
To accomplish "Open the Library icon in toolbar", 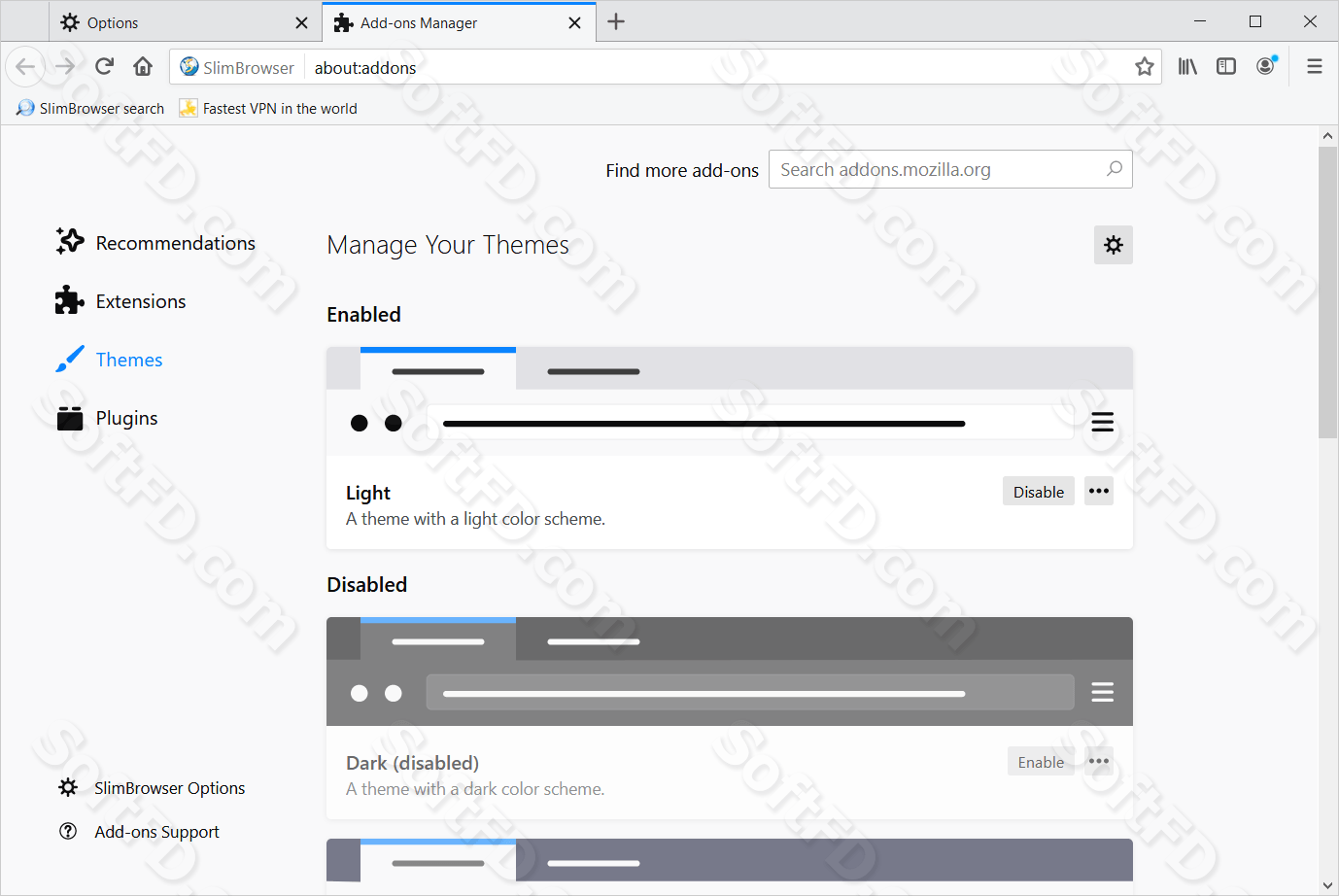I will click(1187, 67).
